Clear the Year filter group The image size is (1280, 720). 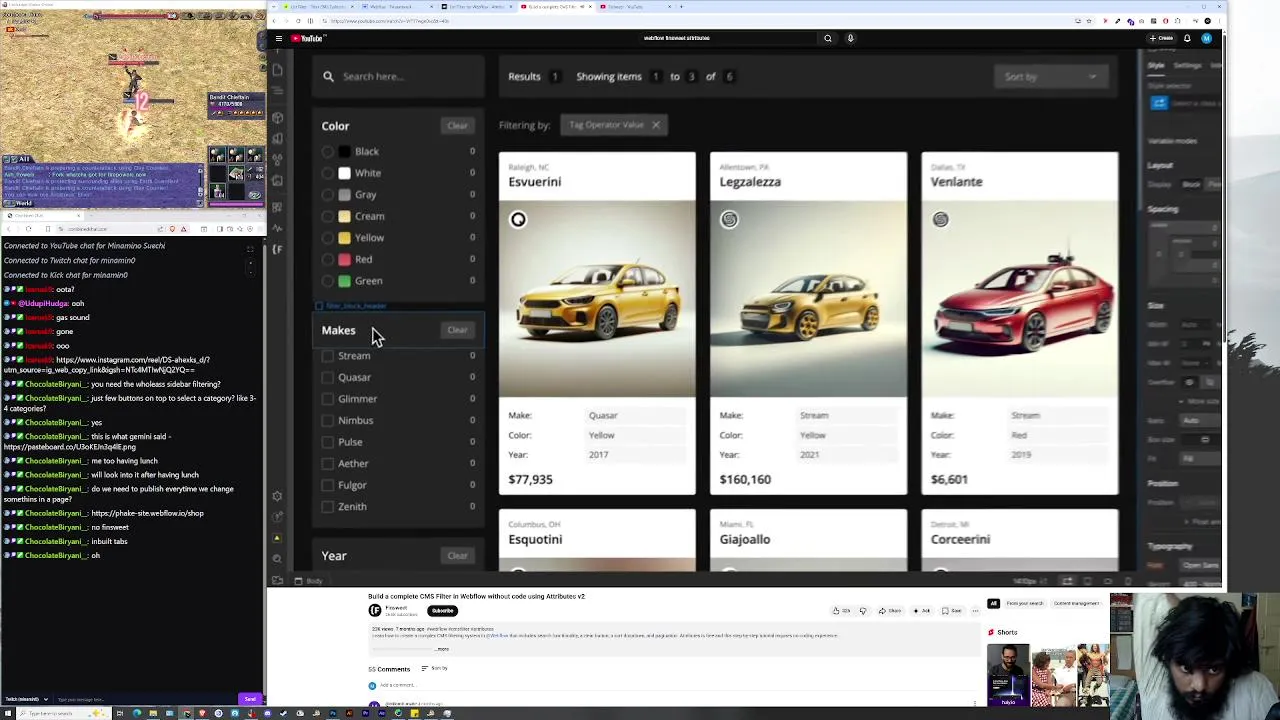coord(457,556)
